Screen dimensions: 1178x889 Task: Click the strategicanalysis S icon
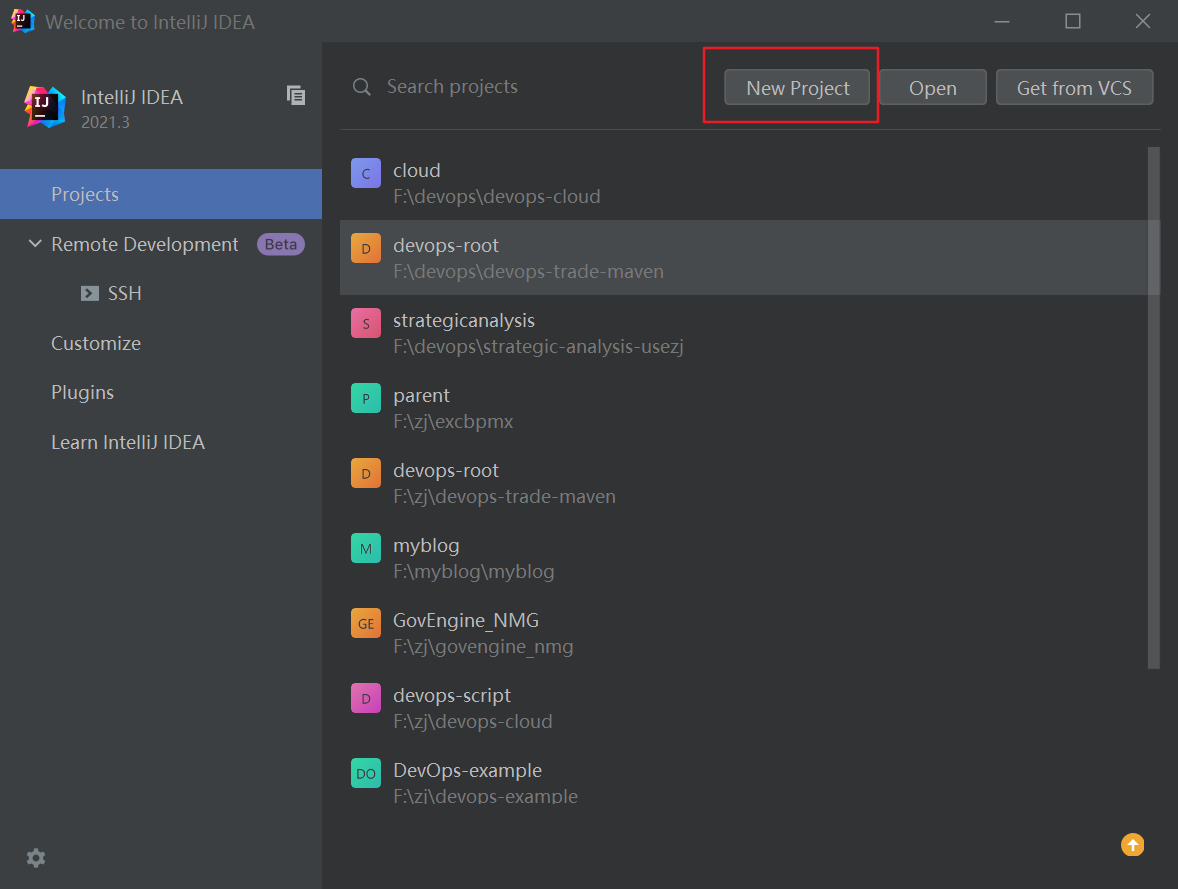[366, 323]
